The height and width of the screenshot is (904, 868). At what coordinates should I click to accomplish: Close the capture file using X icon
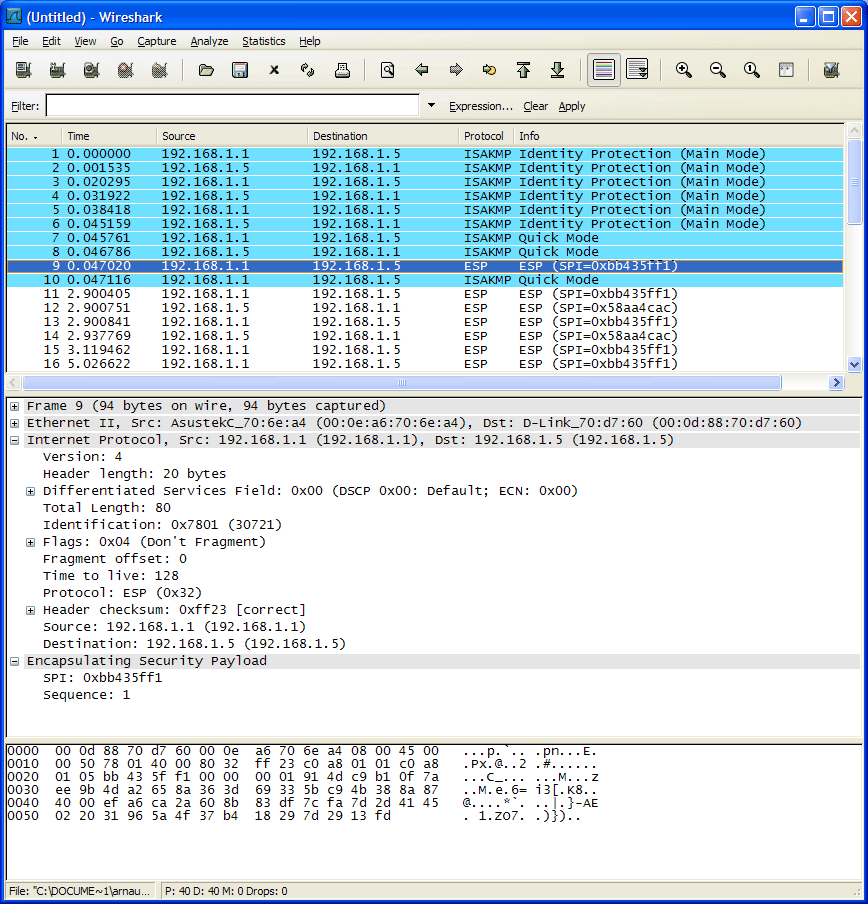point(274,70)
